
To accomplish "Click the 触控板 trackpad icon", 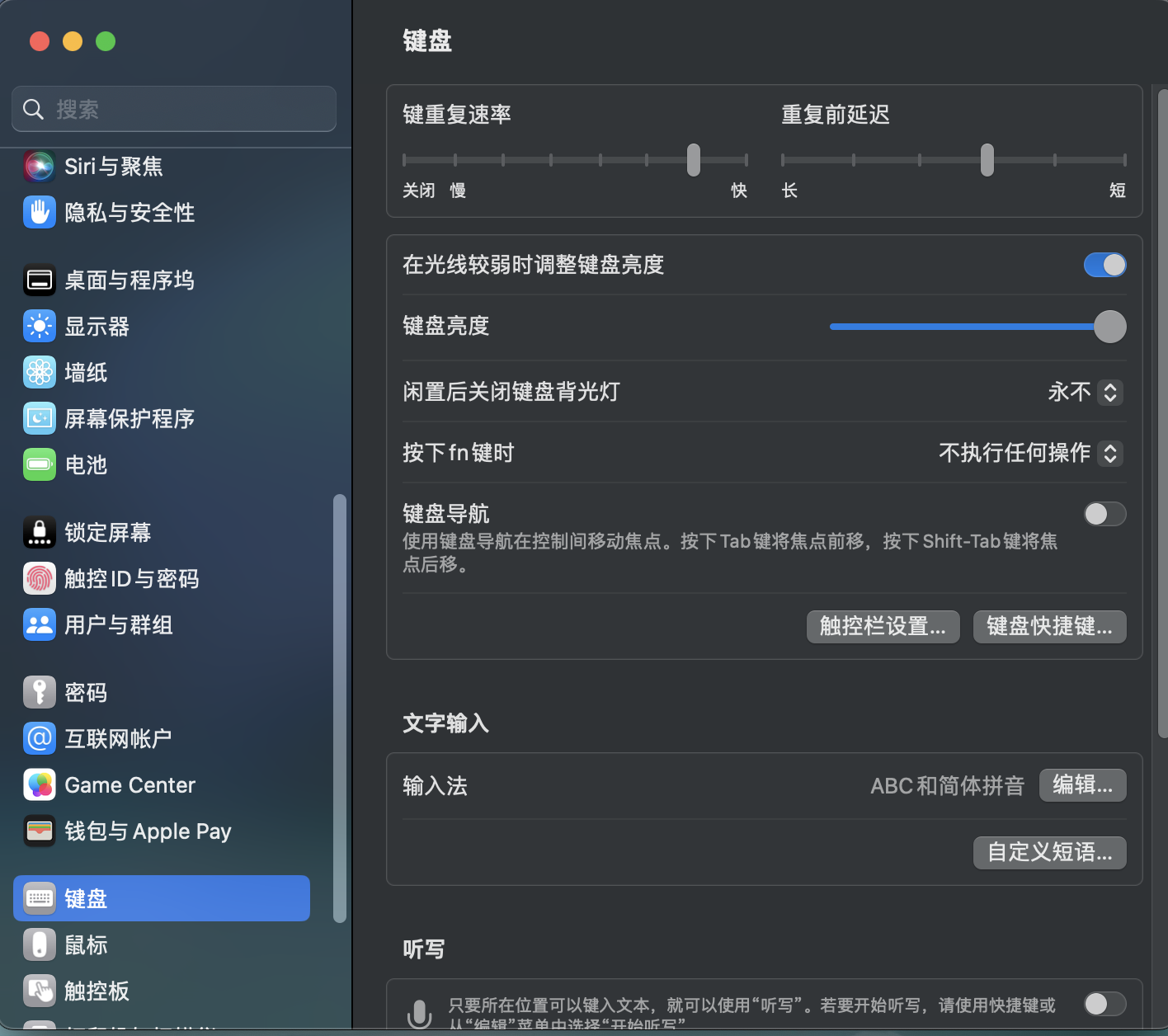I will [x=39, y=991].
